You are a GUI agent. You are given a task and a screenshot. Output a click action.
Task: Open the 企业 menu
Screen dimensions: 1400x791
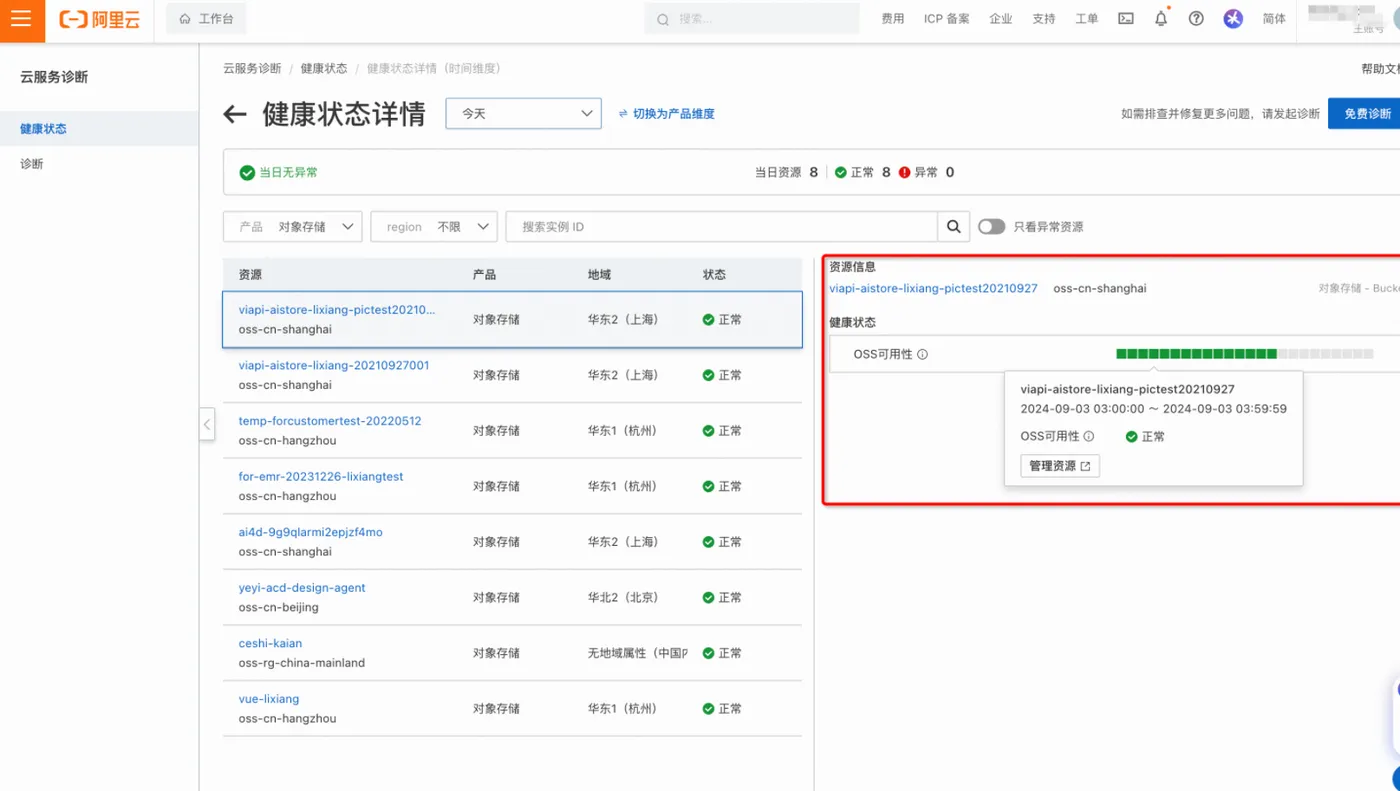[1000, 19]
